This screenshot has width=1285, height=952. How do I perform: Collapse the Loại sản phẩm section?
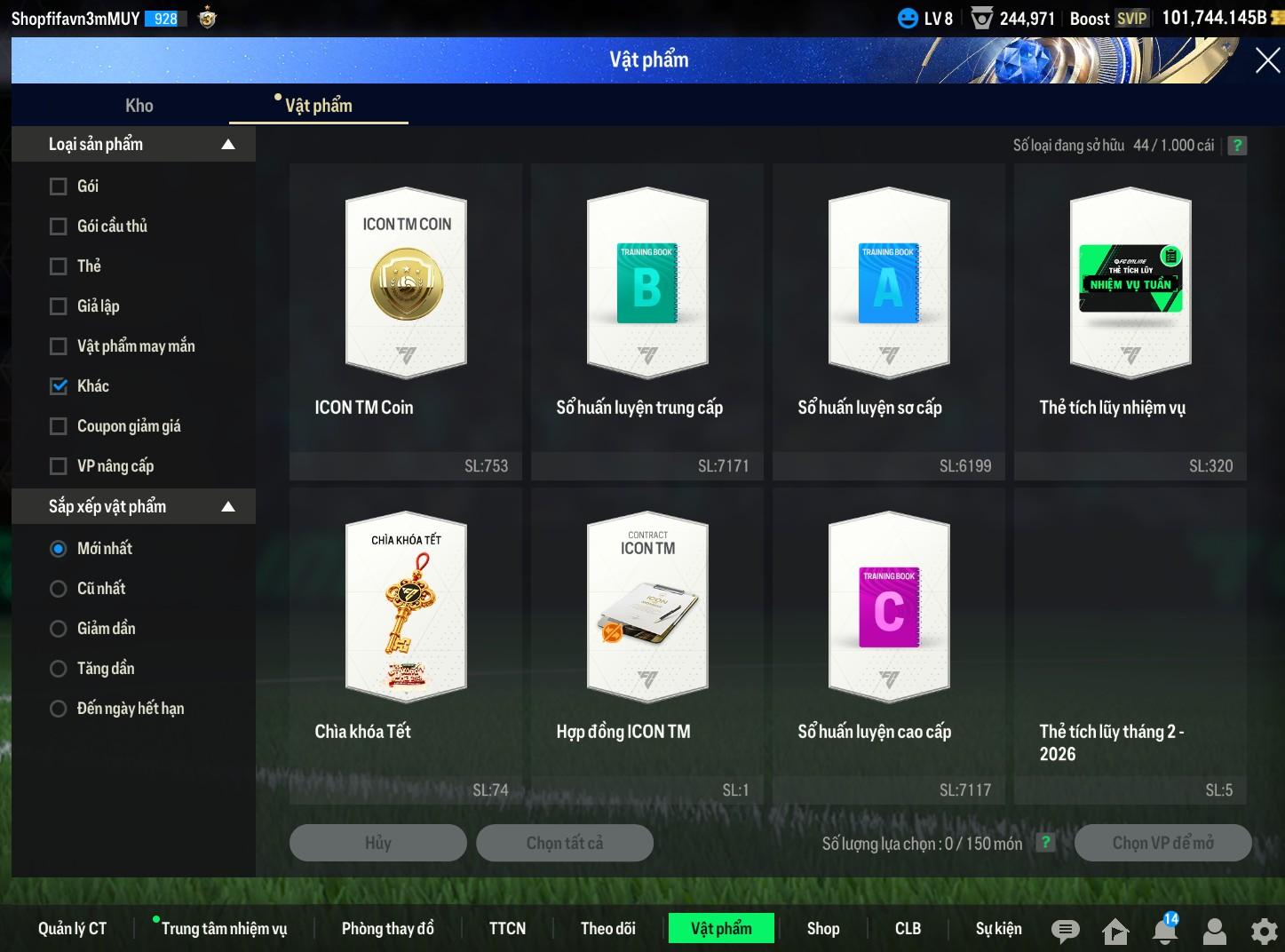(x=228, y=144)
